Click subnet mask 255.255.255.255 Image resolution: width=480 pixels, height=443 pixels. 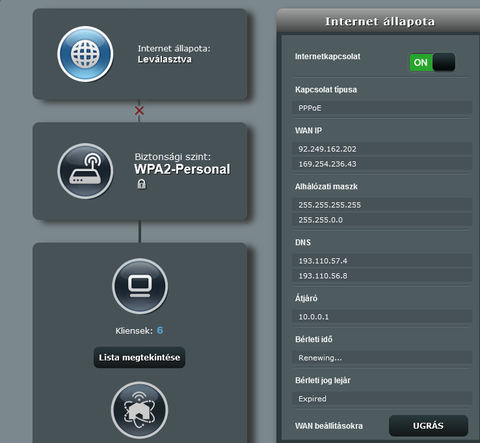382,205
